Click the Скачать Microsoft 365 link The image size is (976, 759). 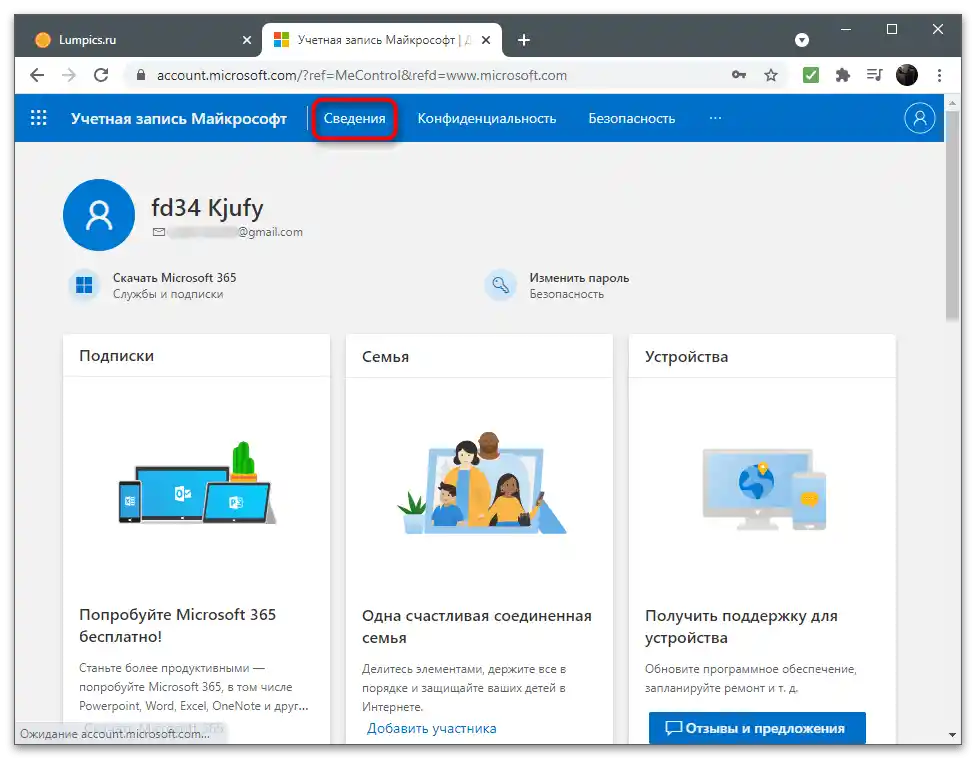[x=174, y=278]
